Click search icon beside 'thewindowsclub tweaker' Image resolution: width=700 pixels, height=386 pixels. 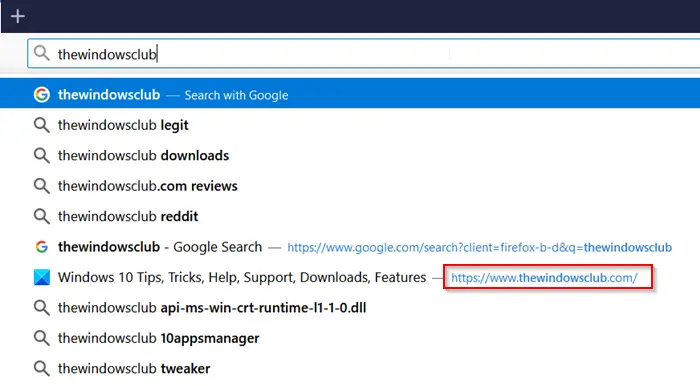click(42, 369)
